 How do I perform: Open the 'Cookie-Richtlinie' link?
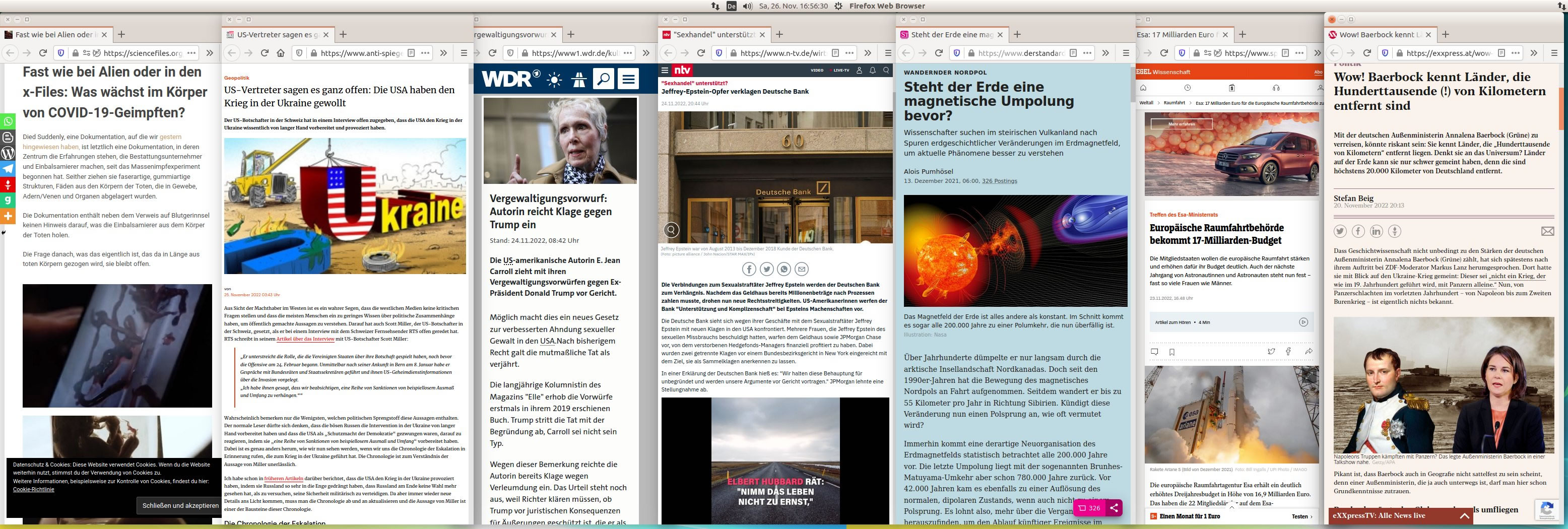[33, 489]
